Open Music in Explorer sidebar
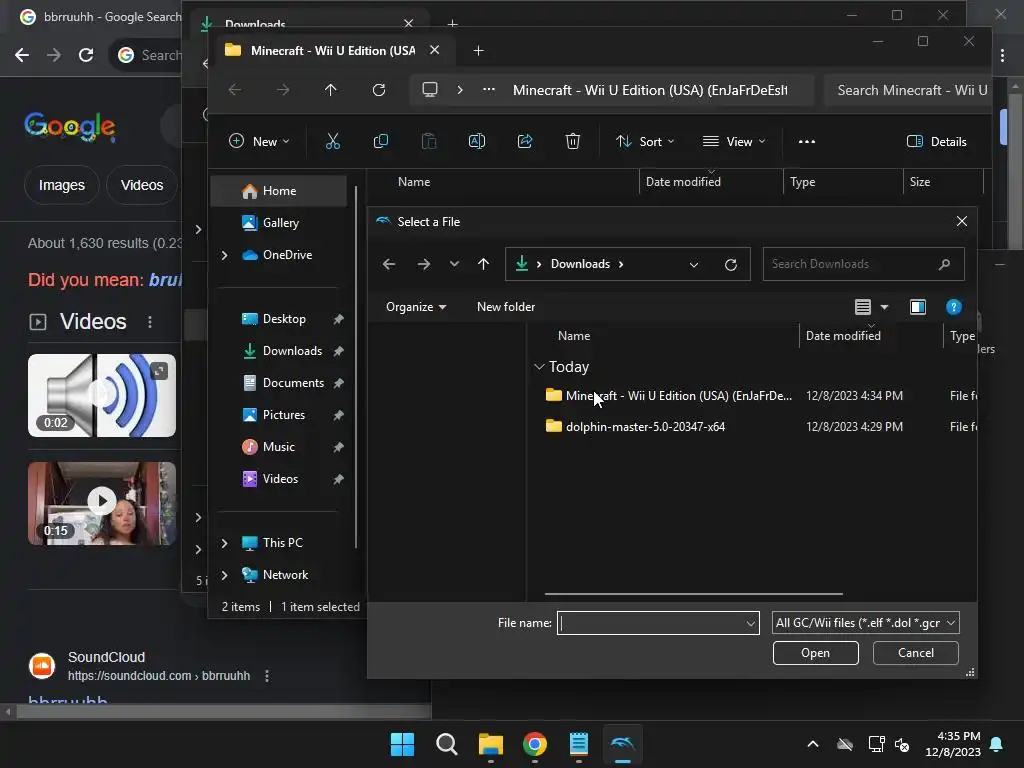Screen dimensions: 1024x768 [x=279, y=447]
